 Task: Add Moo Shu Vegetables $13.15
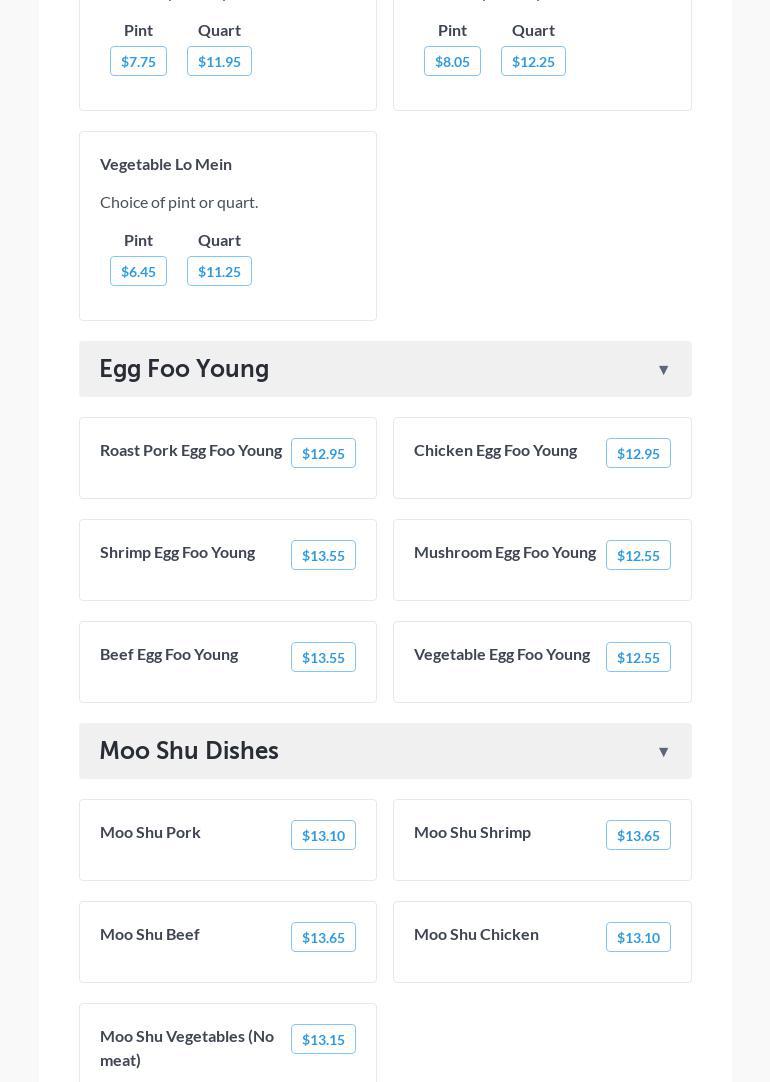(323, 1040)
